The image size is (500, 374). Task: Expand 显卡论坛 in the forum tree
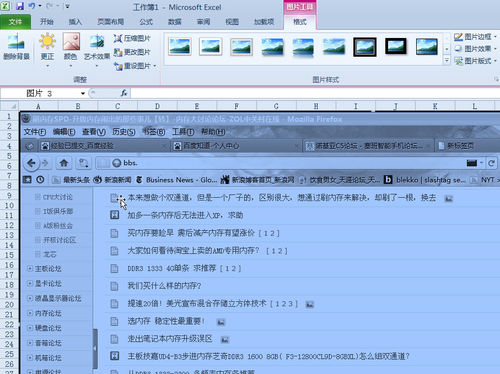coord(30,283)
